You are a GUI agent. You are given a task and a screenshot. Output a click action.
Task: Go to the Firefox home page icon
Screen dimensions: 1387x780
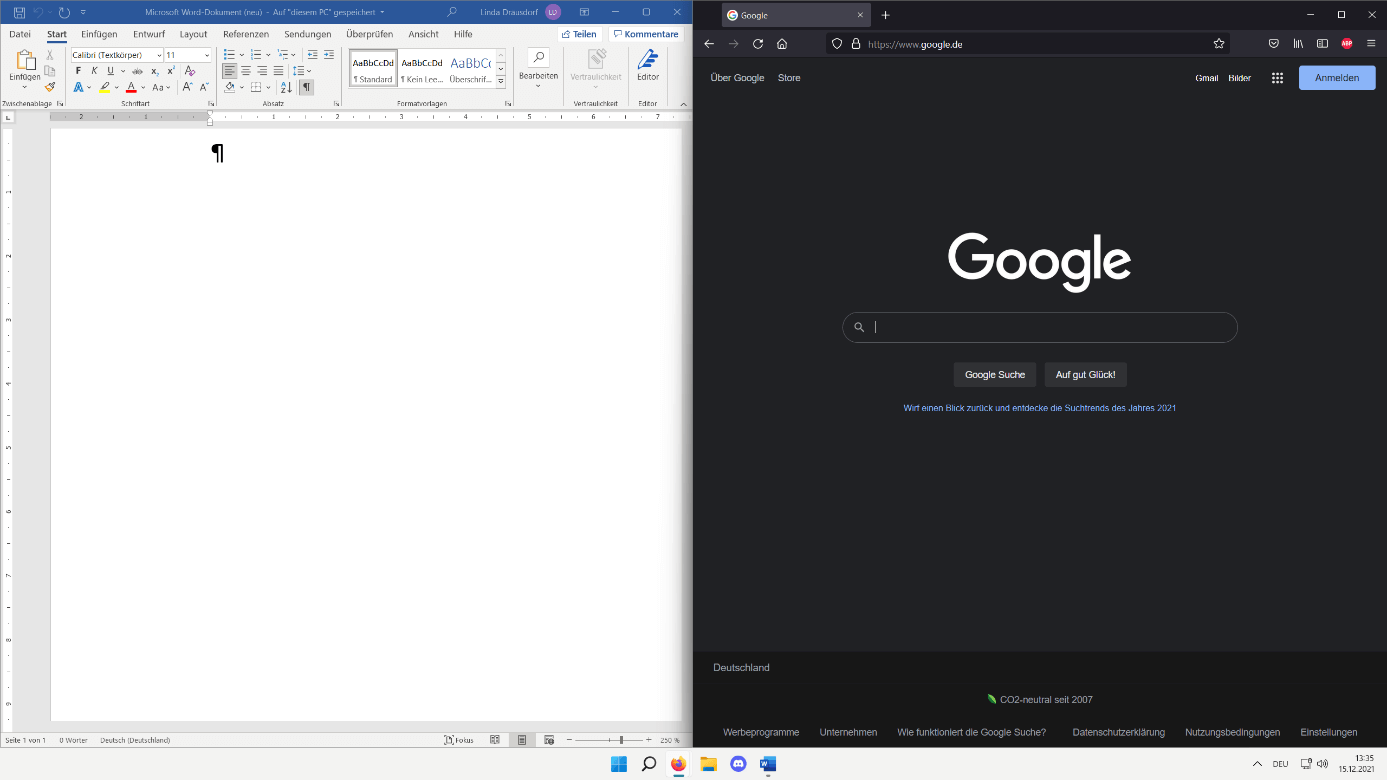click(x=782, y=44)
